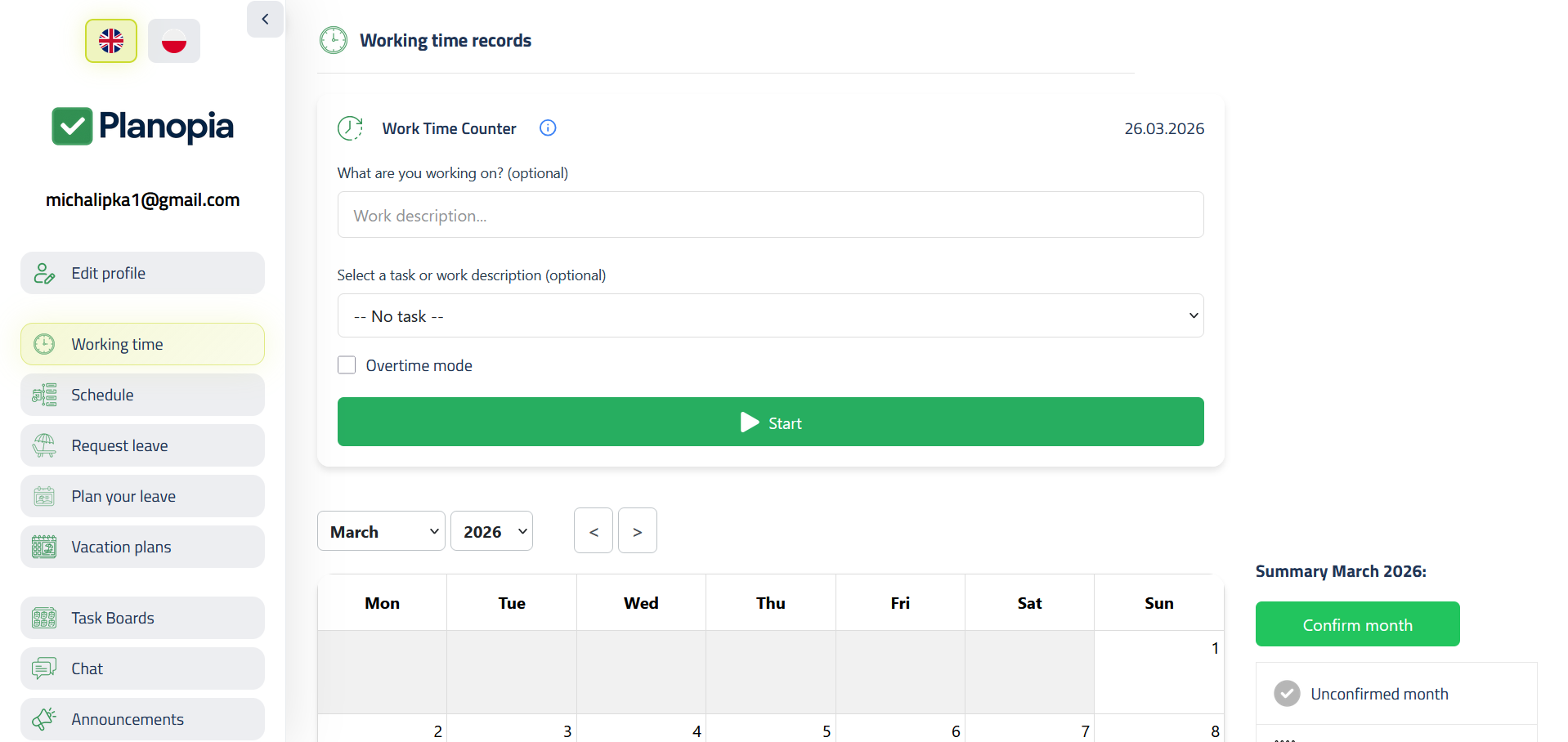Viewport: 1568px width, 742px height.
Task: Open Edit profile from sidebar
Action: tap(142, 273)
